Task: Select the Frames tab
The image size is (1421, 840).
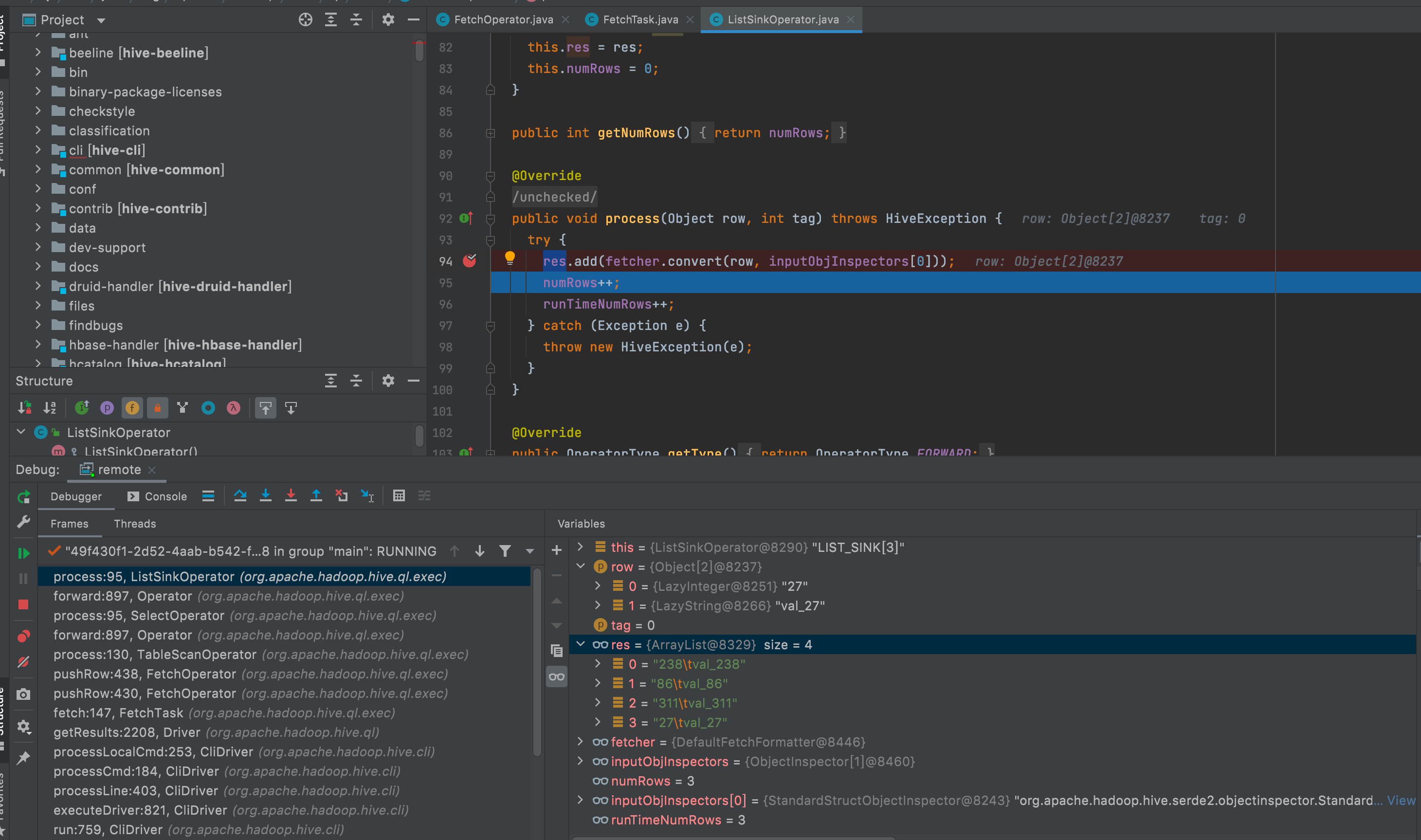Action: tap(69, 524)
